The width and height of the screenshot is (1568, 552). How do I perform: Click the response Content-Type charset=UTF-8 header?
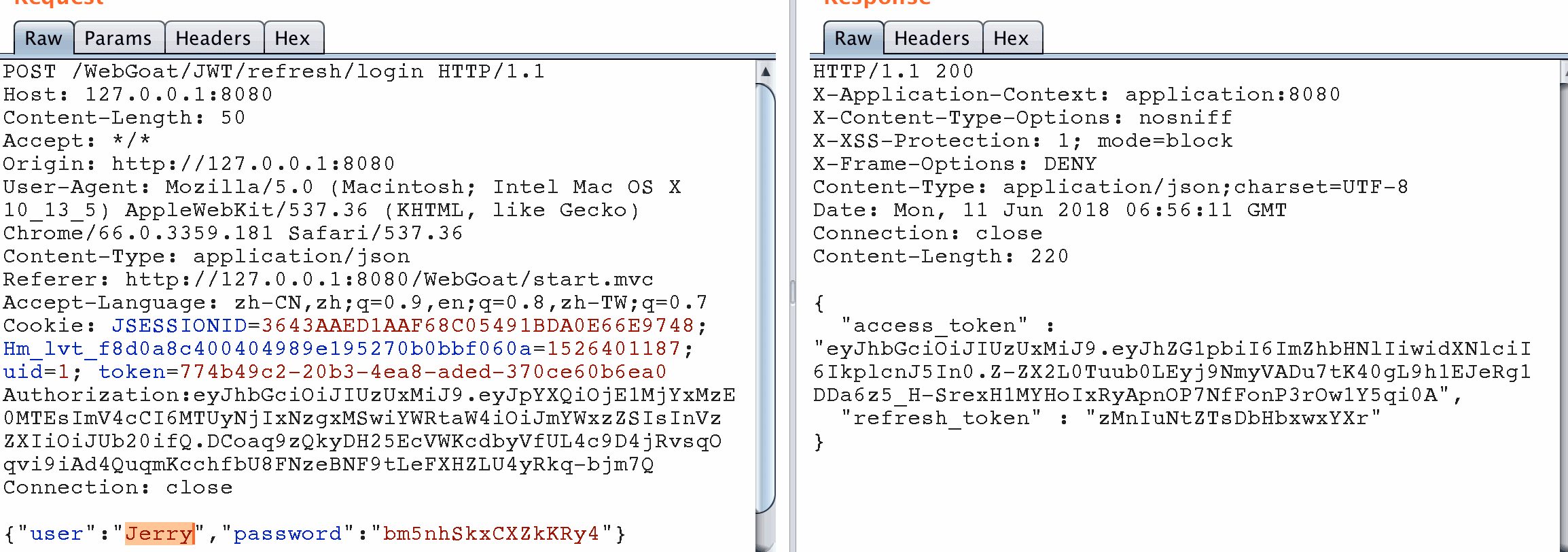(1111, 187)
